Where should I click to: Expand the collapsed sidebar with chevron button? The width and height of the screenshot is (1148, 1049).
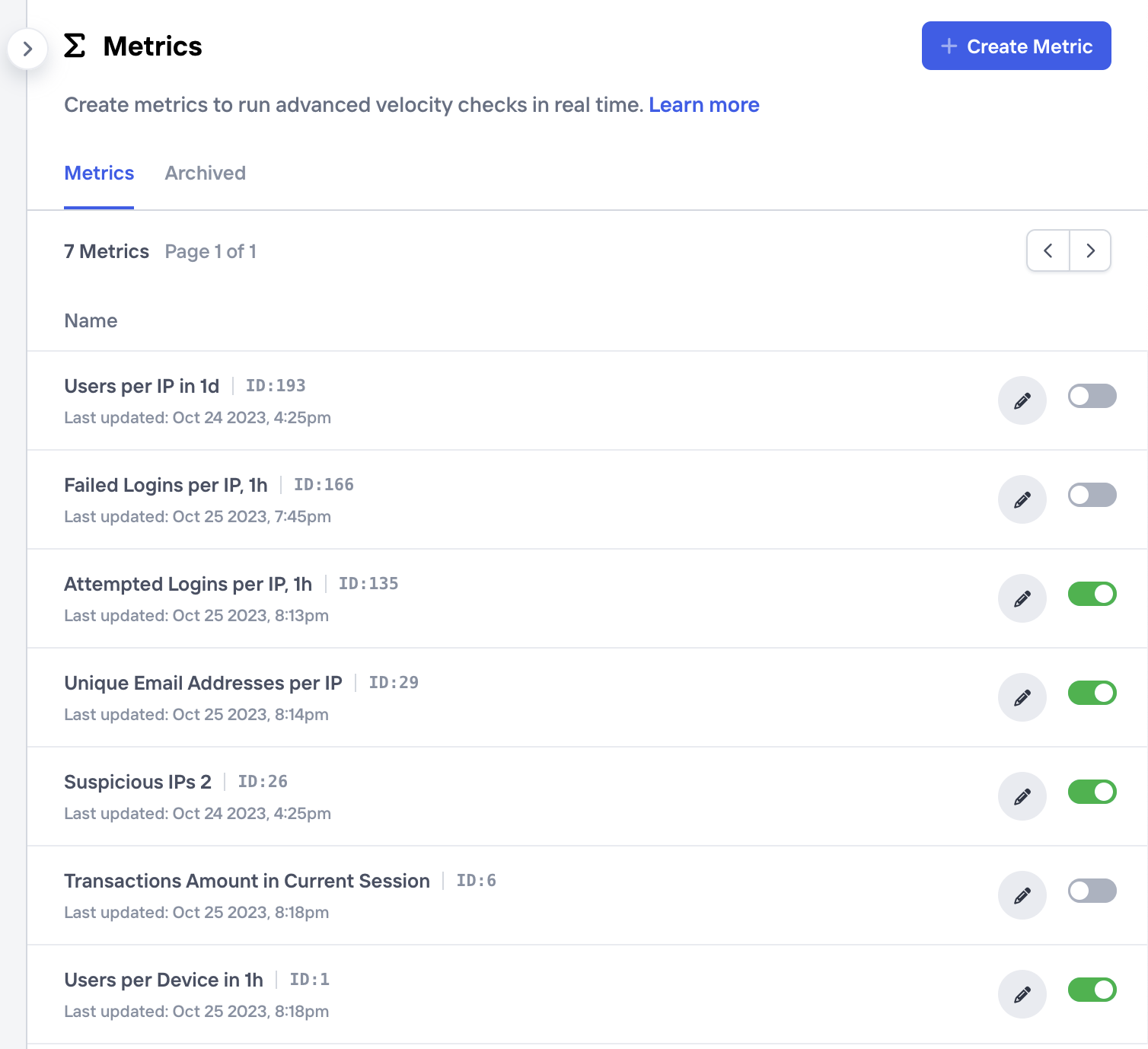click(27, 49)
